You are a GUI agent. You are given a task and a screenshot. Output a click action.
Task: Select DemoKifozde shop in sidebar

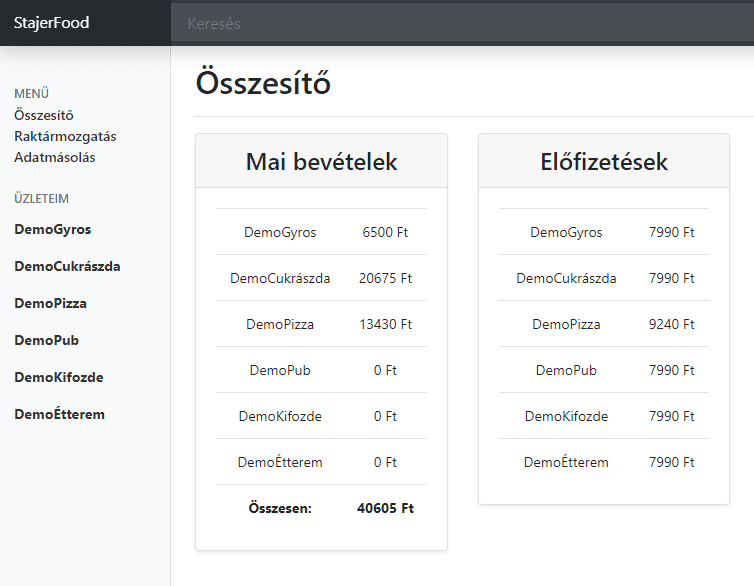(59, 377)
